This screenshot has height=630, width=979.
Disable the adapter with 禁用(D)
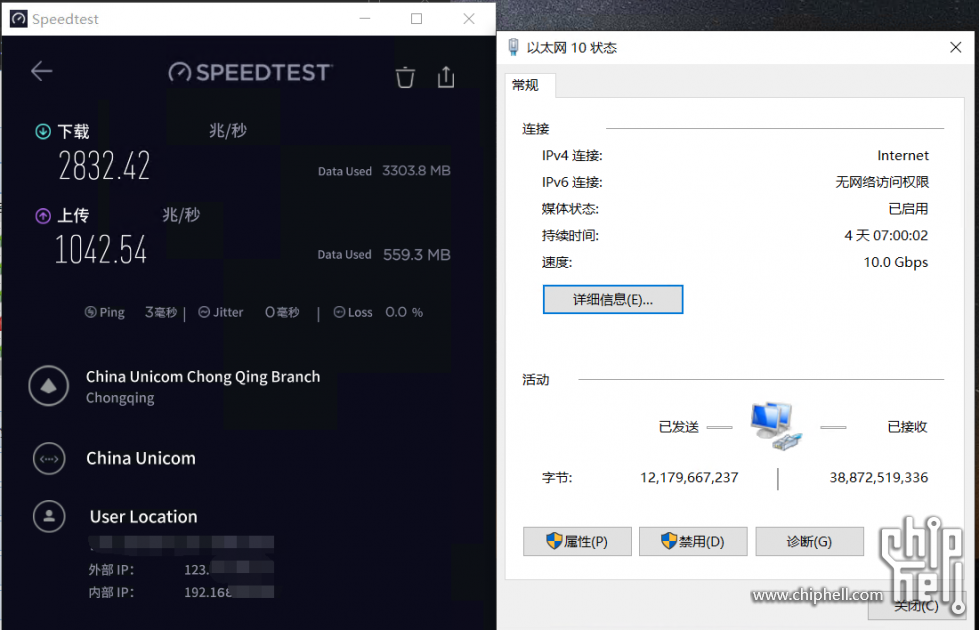tap(693, 541)
